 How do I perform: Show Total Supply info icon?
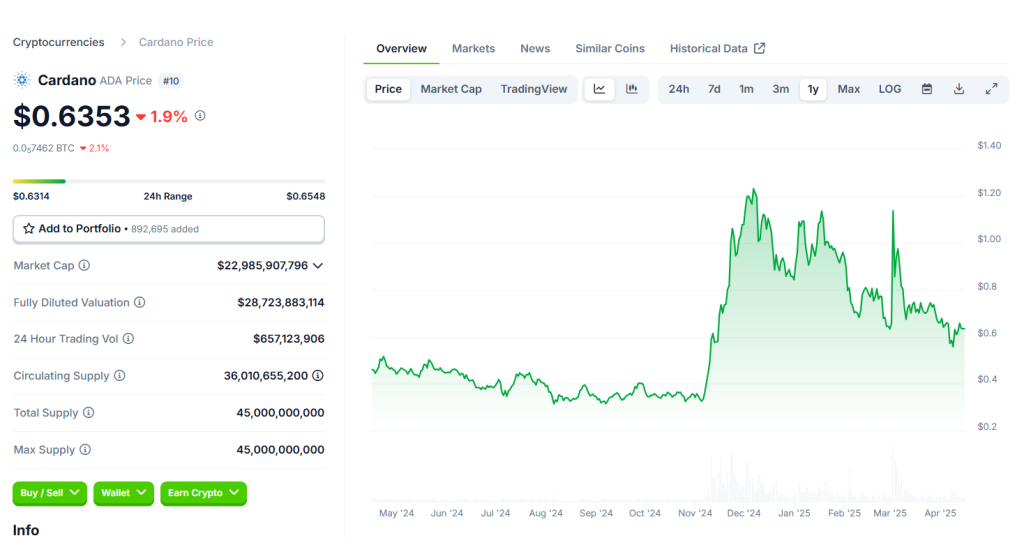(89, 413)
